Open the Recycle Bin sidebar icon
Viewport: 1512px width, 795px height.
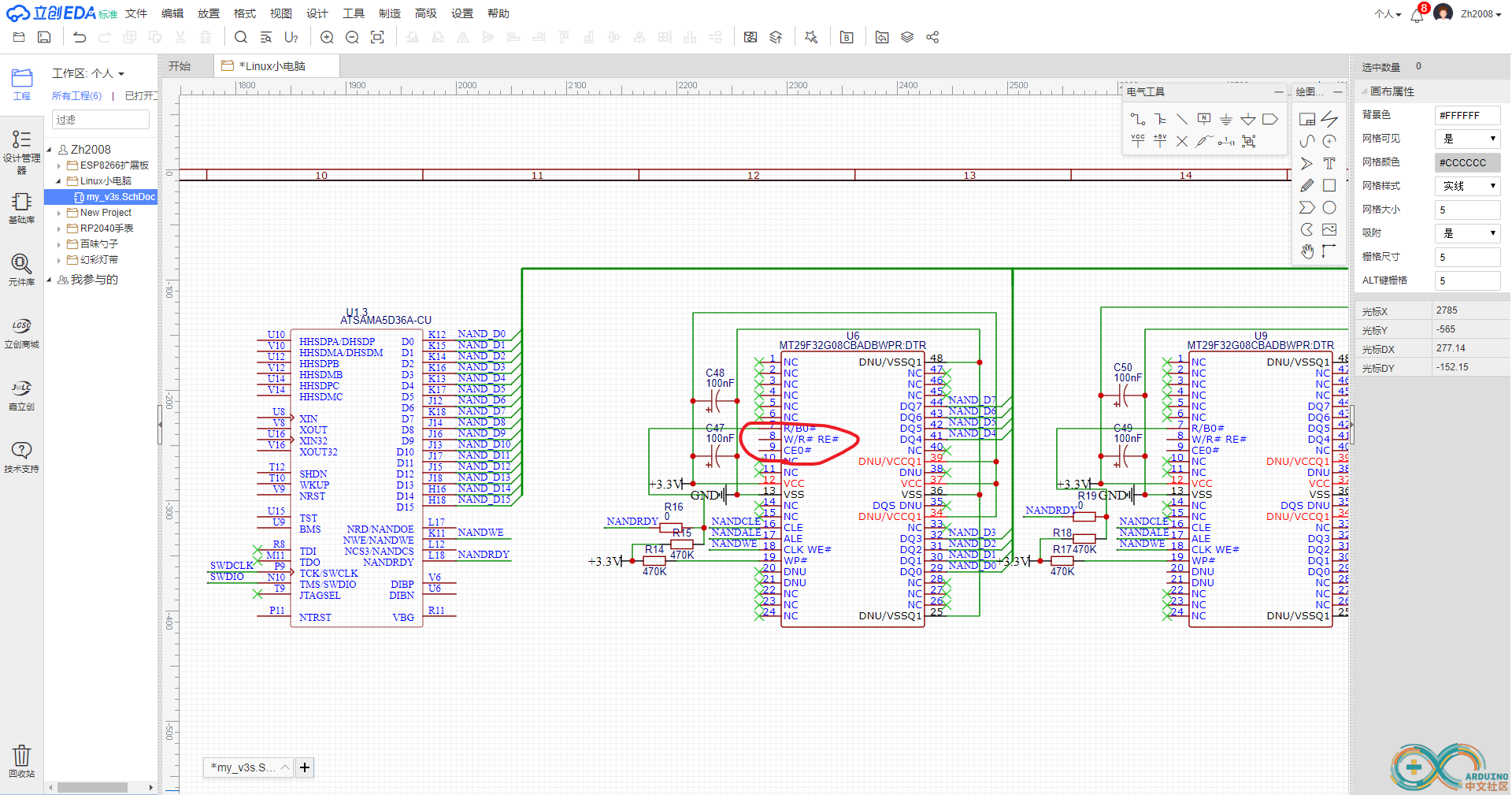pos(21,761)
